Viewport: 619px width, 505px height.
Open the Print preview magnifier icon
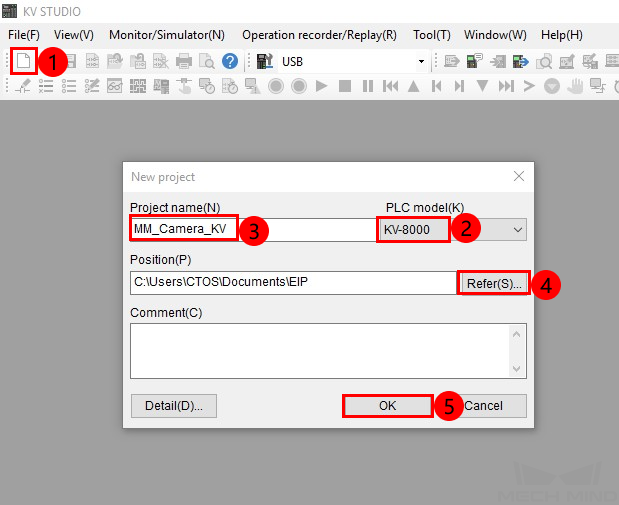(206, 61)
